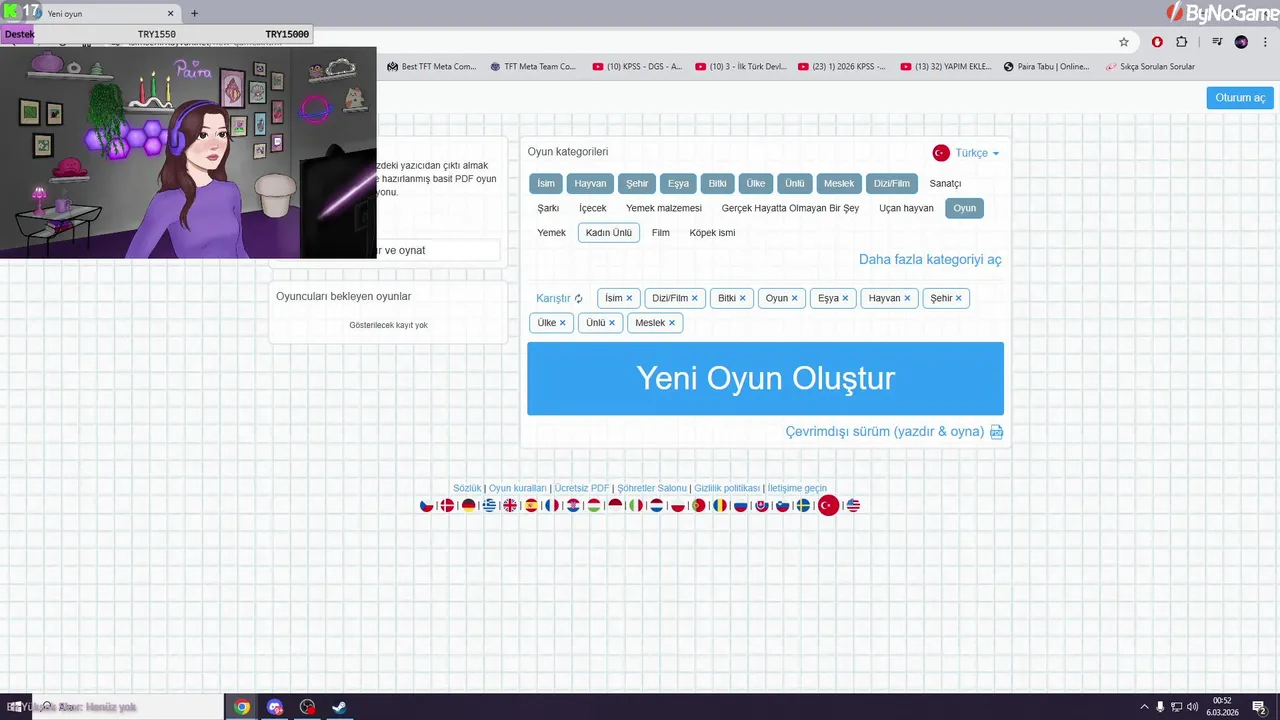Image resolution: width=1280 pixels, height=720 pixels.
Task: Select the Russian flag language icon
Action: (741, 506)
